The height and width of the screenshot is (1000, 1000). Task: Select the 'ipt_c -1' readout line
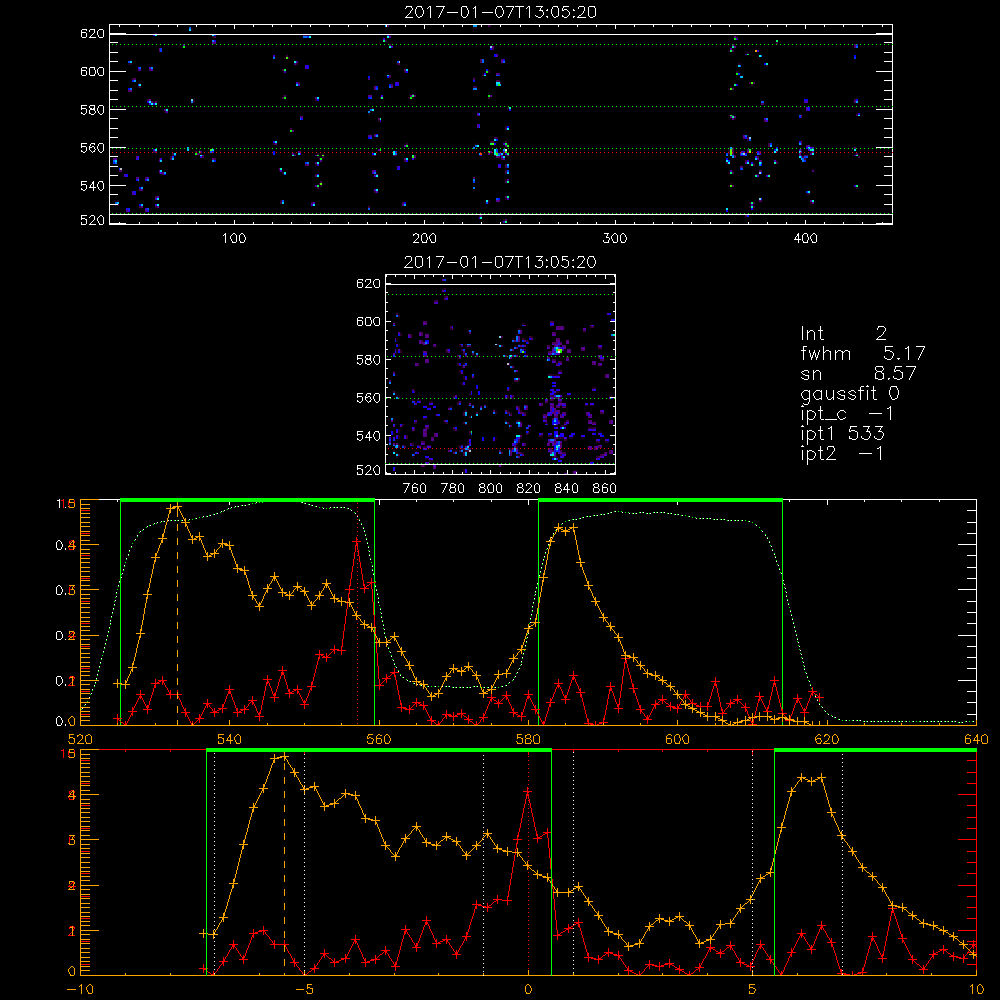pos(848,414)
